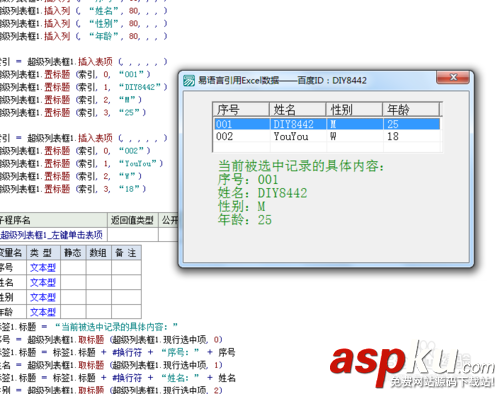Select the row with 002 in list
Viewport: 500px width, 394px height.
[327, 136]
